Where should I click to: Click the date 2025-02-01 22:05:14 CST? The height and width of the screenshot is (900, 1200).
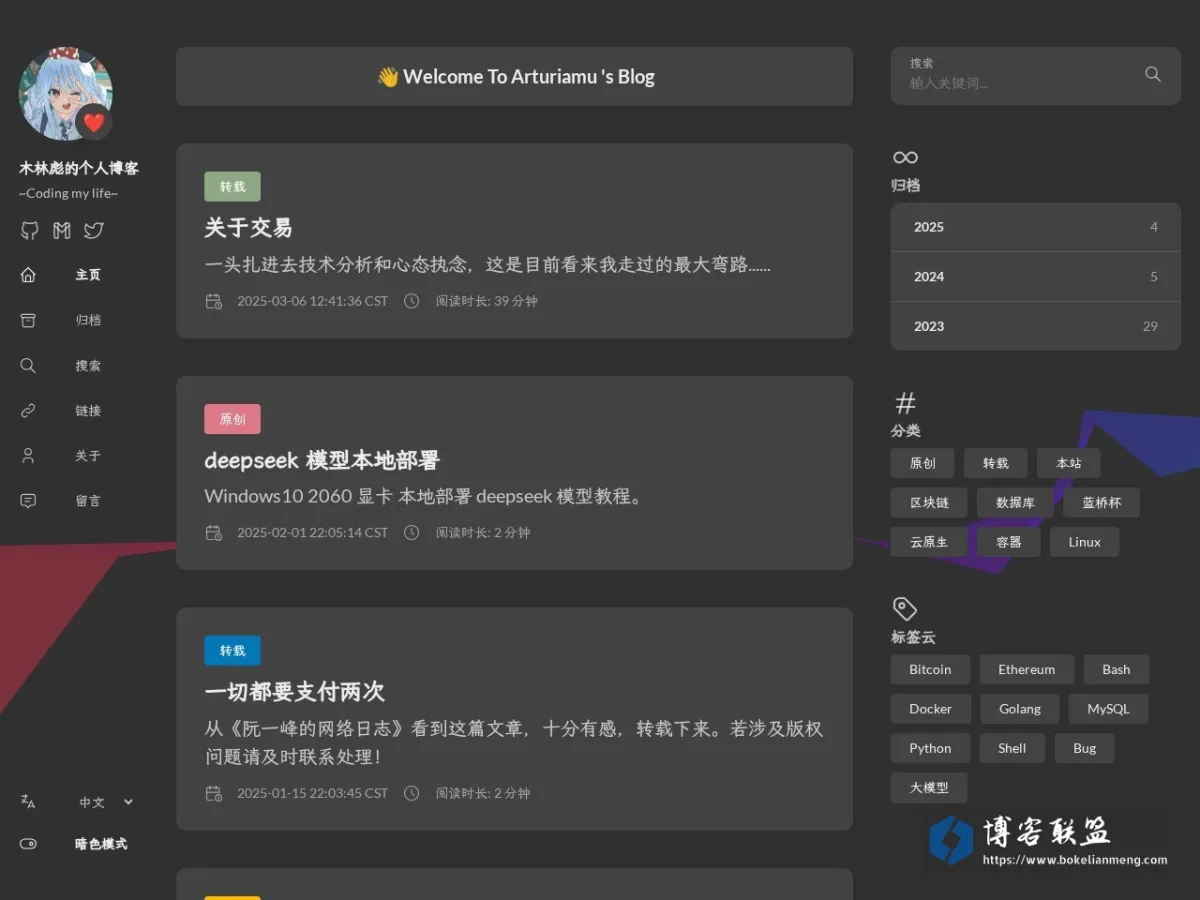click(312, 533)
